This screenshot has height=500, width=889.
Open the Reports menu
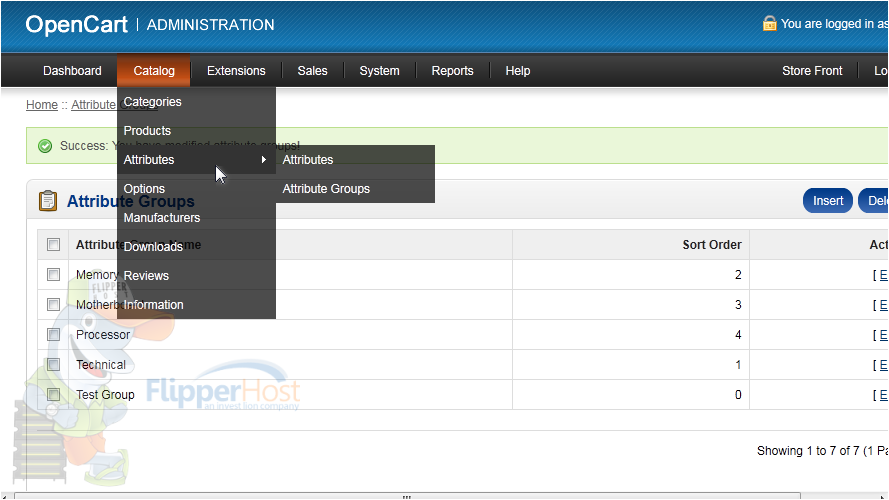pos(452,71)
